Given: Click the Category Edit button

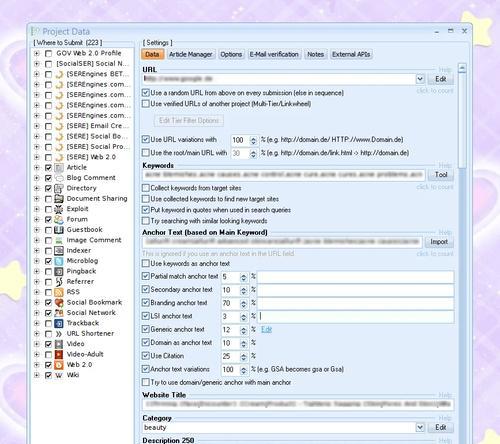Looking at the screenshot, I should pyautogui.click(x=440, y=427).
